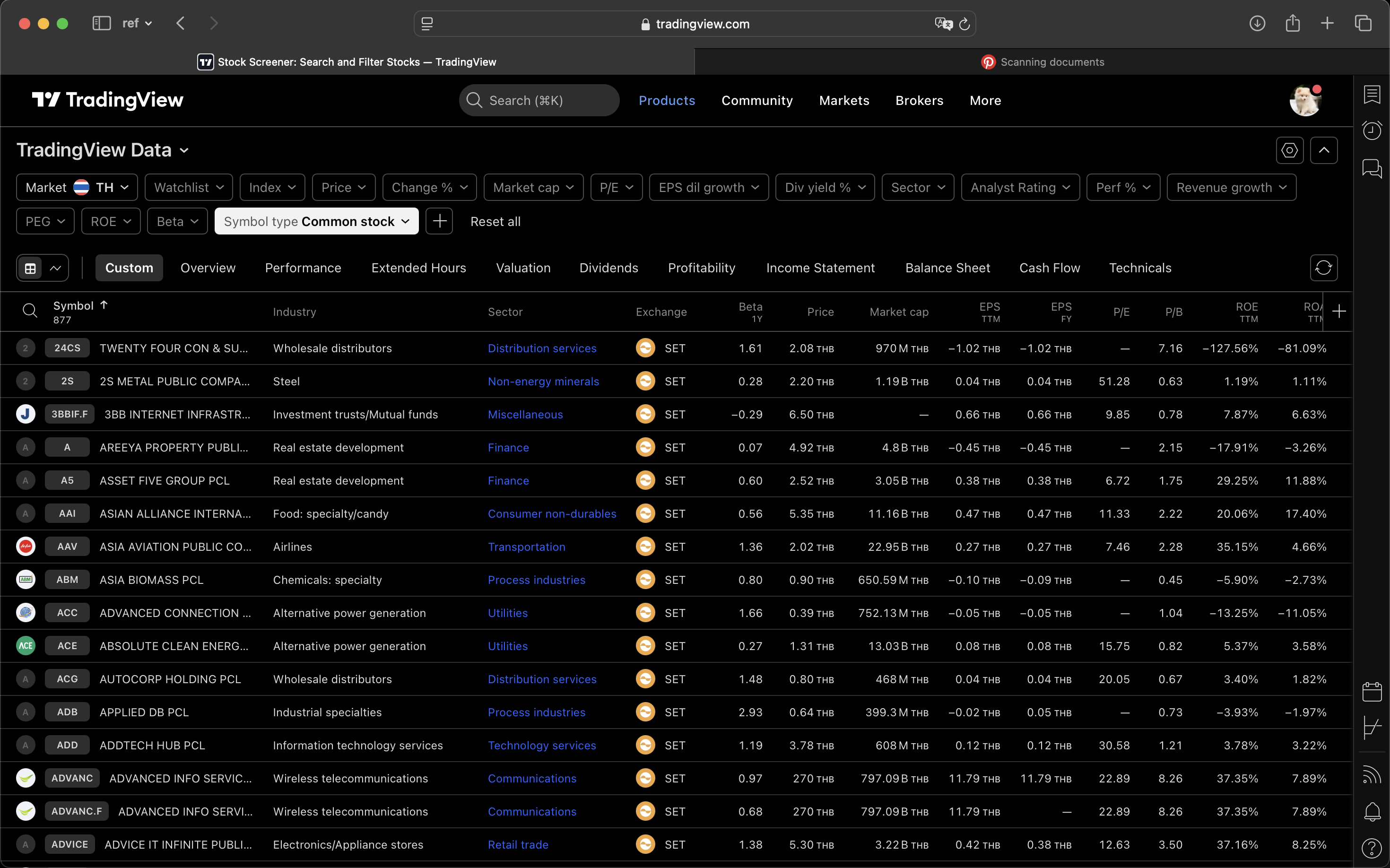Select the Custom tab

coord(129,268)
